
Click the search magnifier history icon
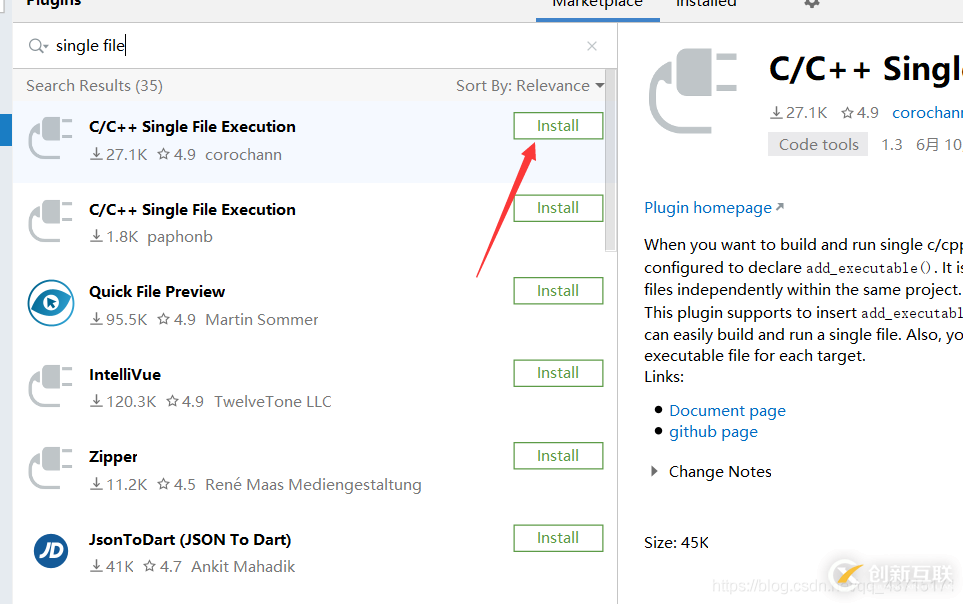pyautogui.click(x=36, y=45)
